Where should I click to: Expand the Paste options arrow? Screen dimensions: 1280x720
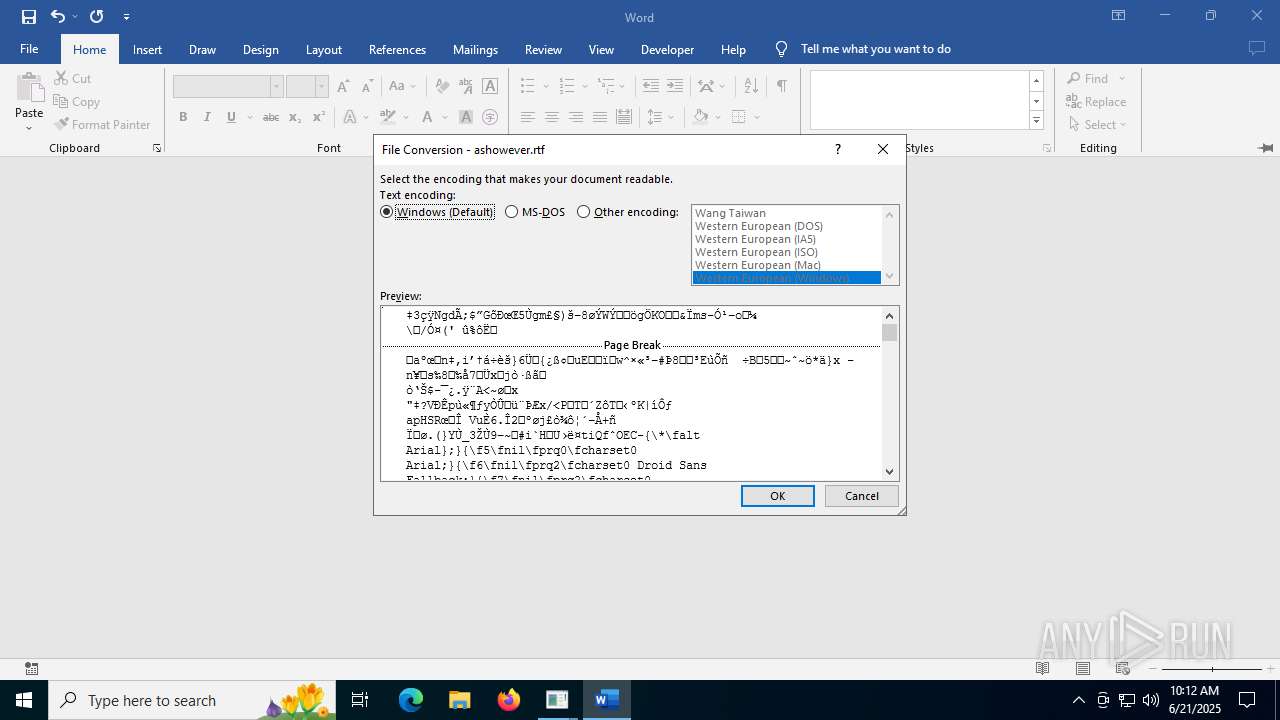[x=28, y=128]
